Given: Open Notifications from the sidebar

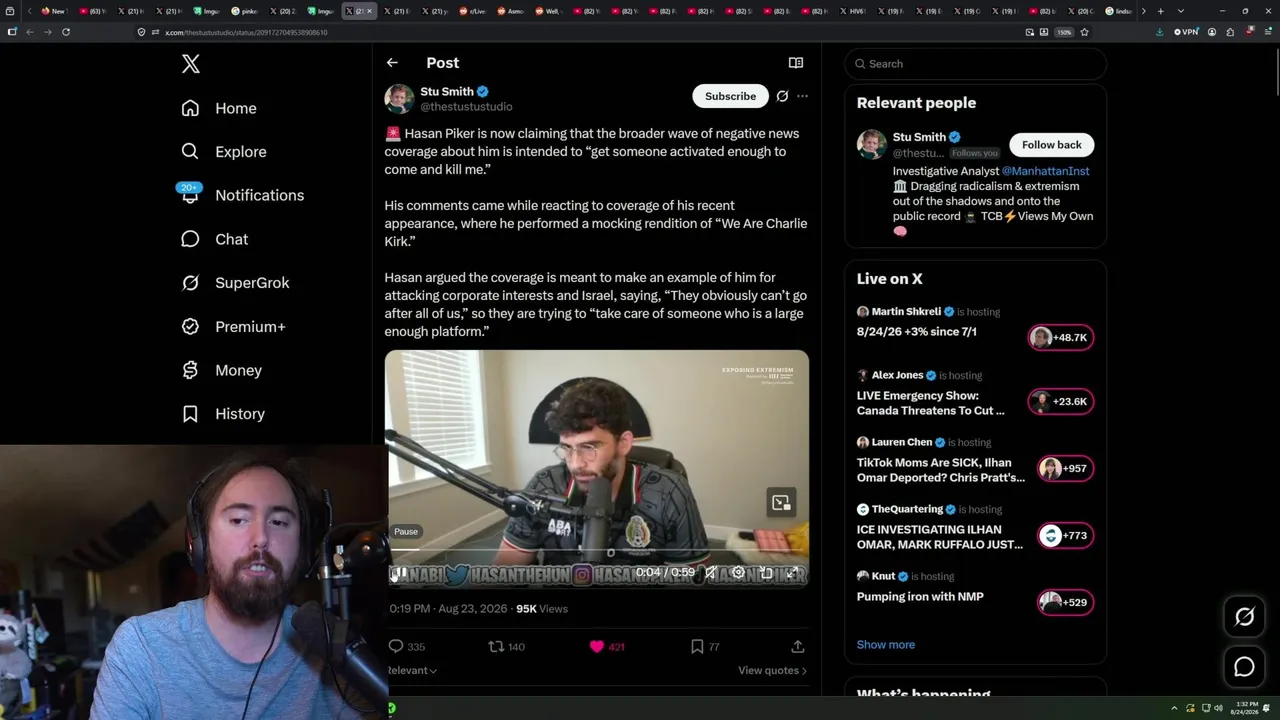Looking at the screenshot, I should pos(242,195).
